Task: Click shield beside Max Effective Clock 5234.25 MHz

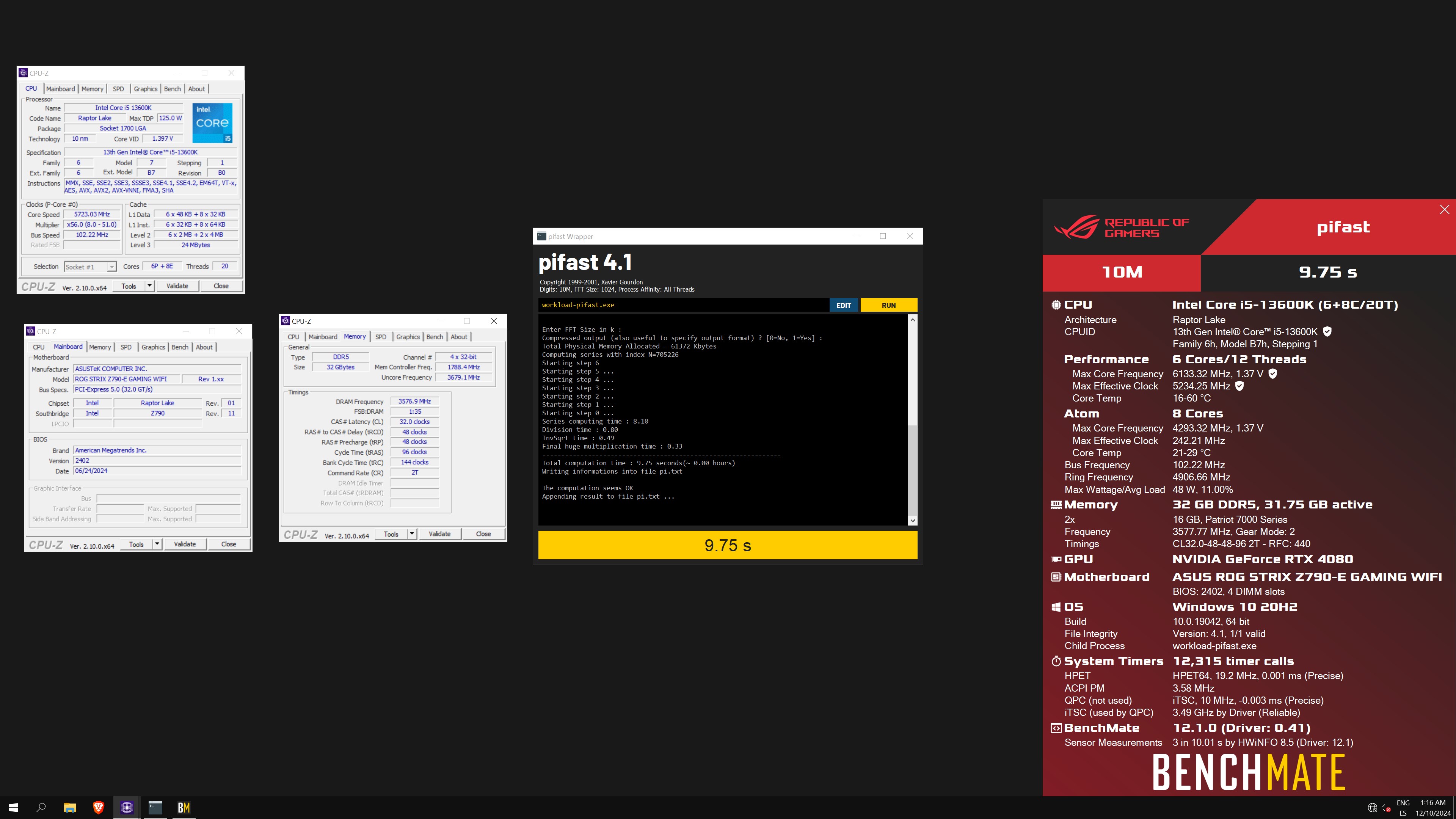Action: click(1239, 386)
